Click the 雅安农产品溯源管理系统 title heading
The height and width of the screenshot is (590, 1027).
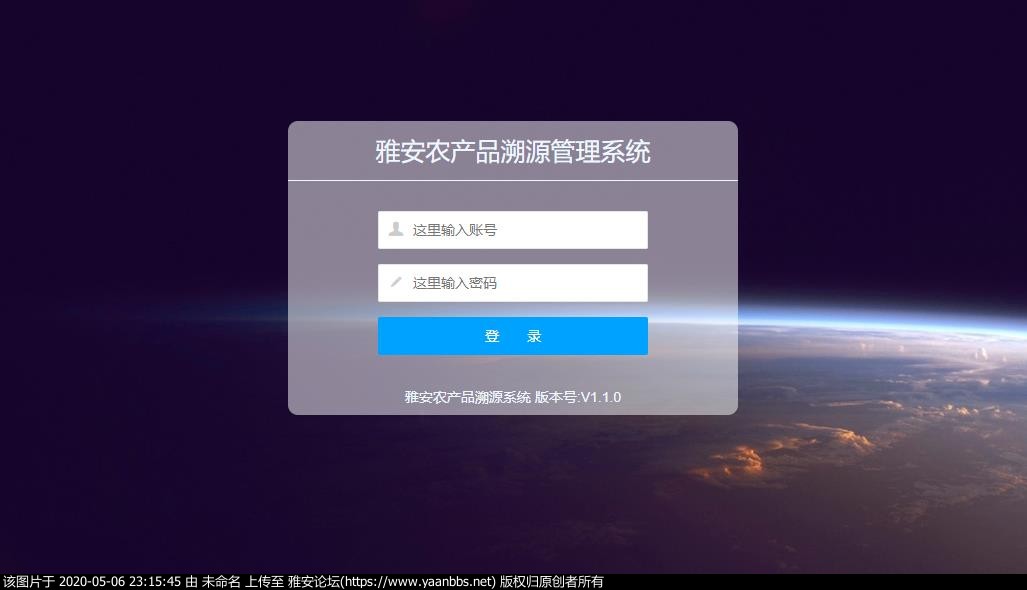513,152
